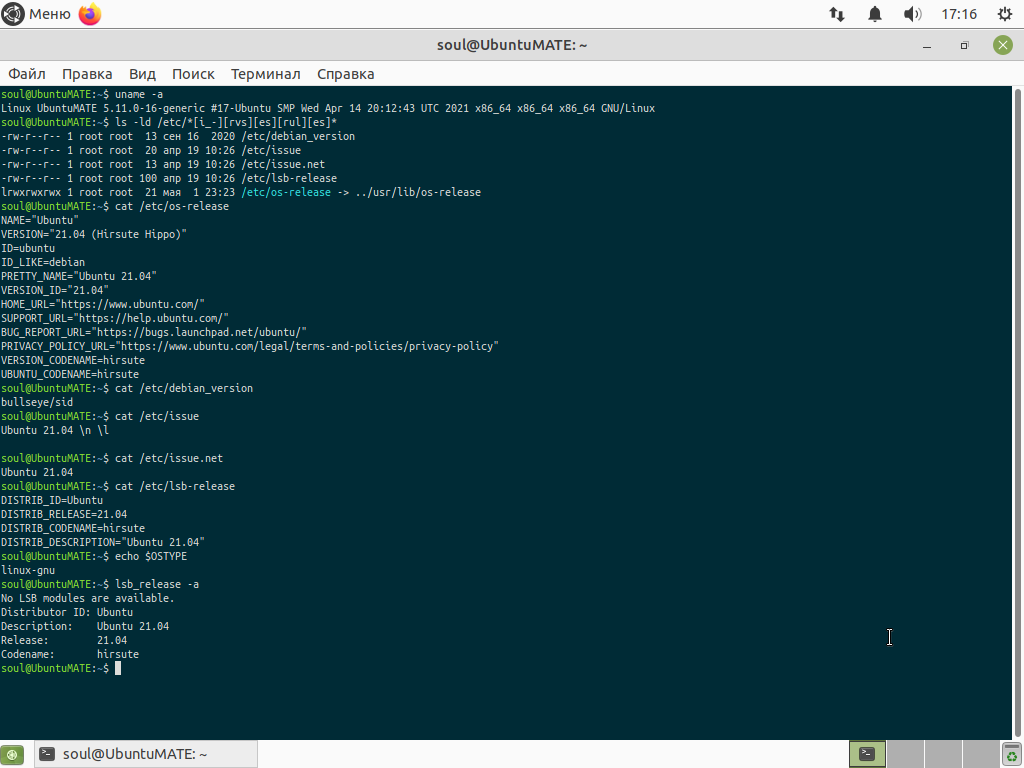Open the Файл menu
This screenshot has width=1024, height=768.
pos(27,74)
